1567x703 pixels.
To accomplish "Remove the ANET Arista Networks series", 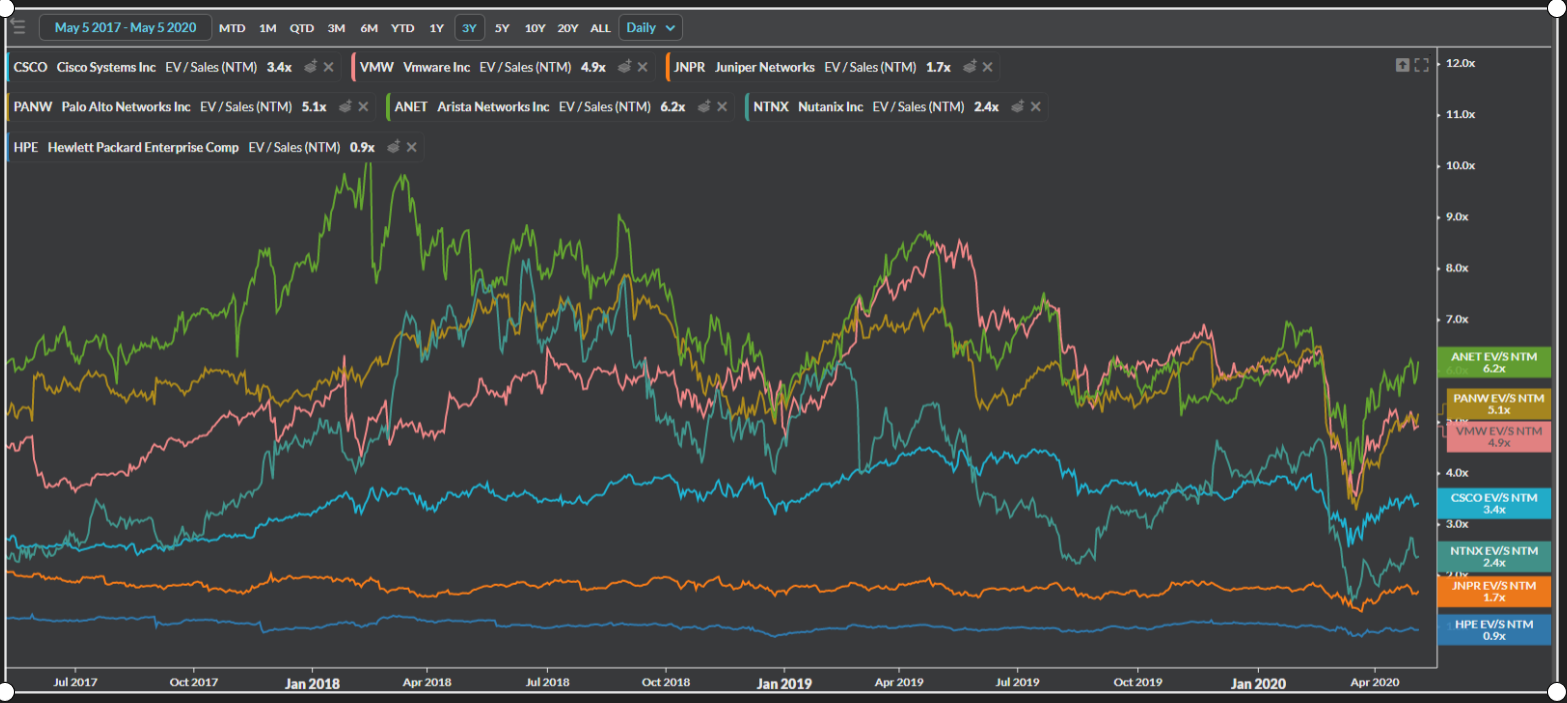I will [723, 106].
